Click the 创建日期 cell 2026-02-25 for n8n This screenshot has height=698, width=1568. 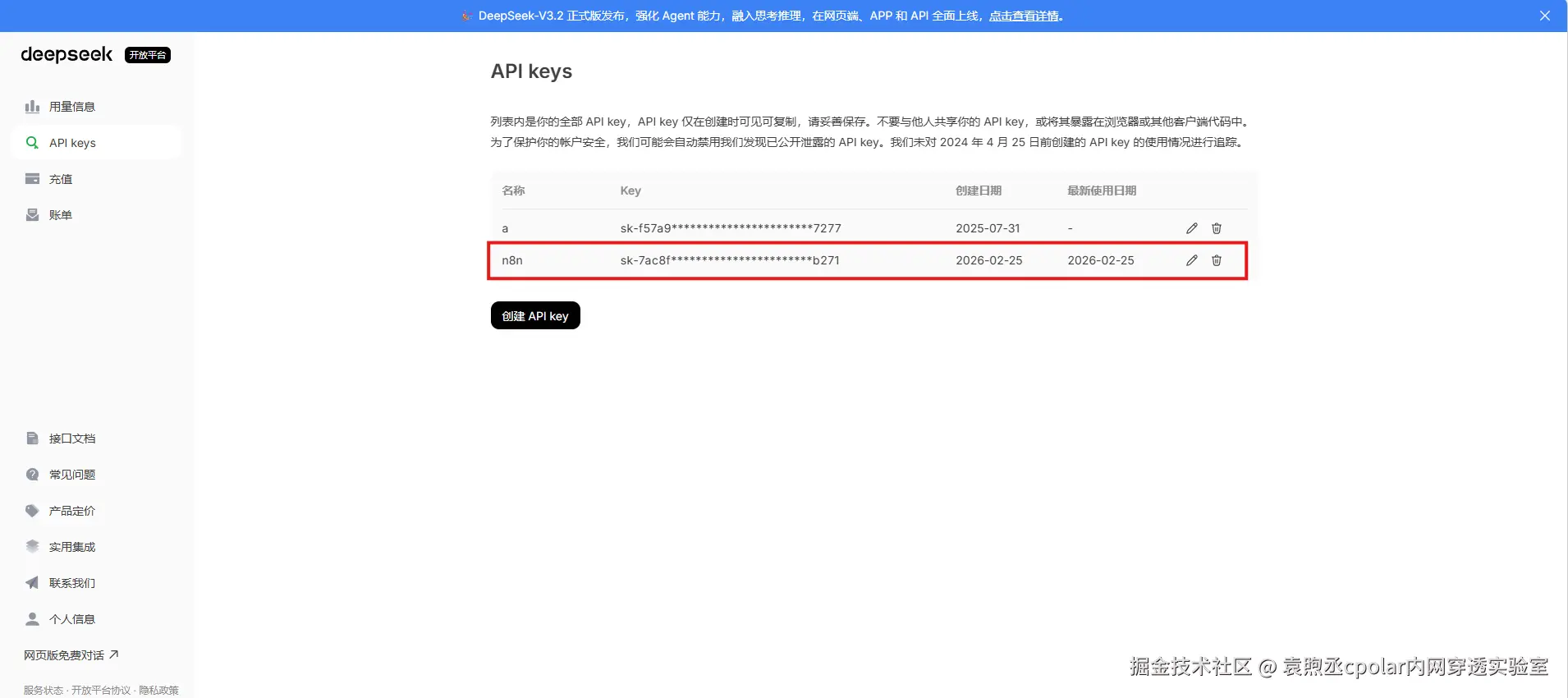989,260
